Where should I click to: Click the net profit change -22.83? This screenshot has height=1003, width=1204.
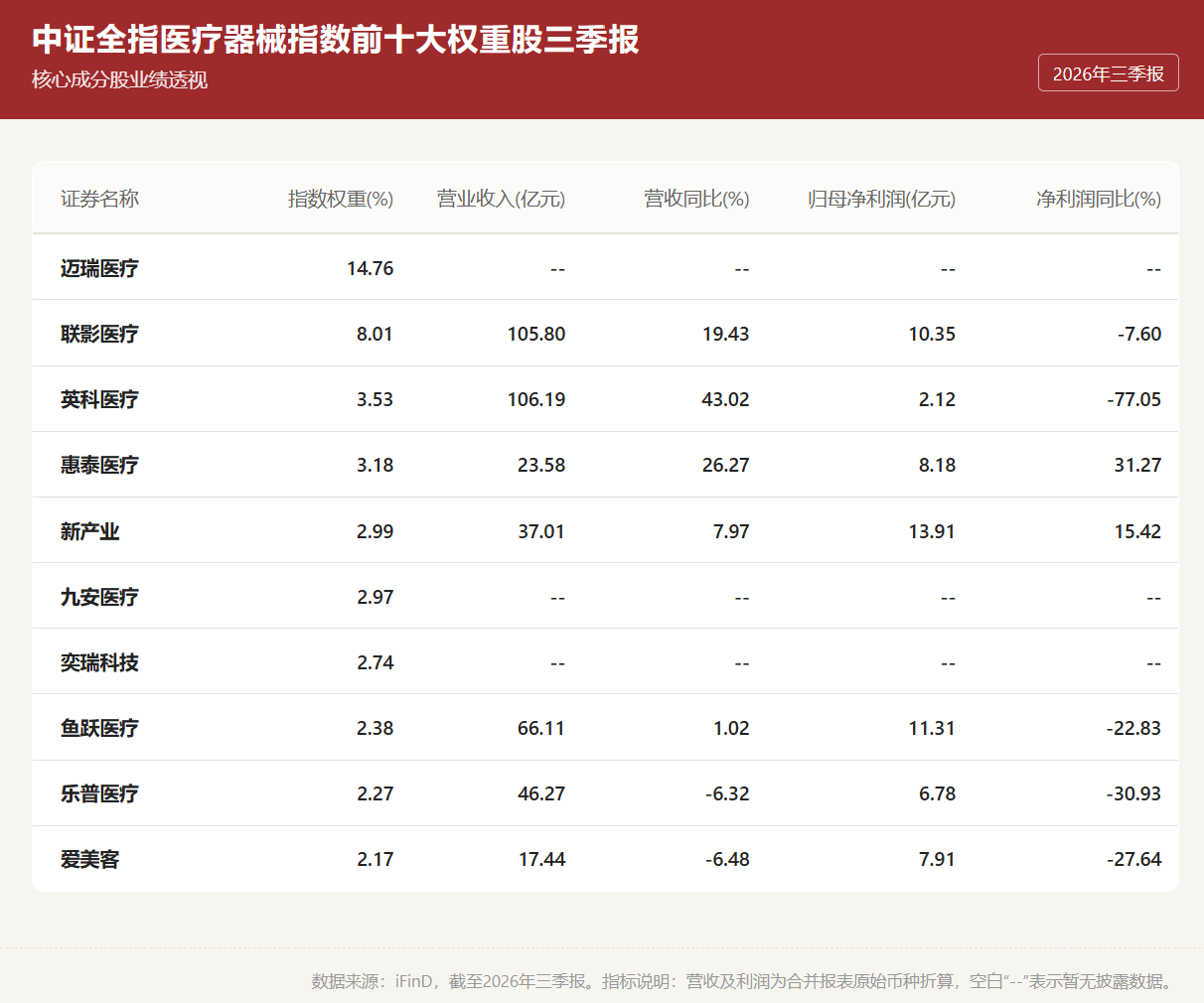tap(1134, 728)
